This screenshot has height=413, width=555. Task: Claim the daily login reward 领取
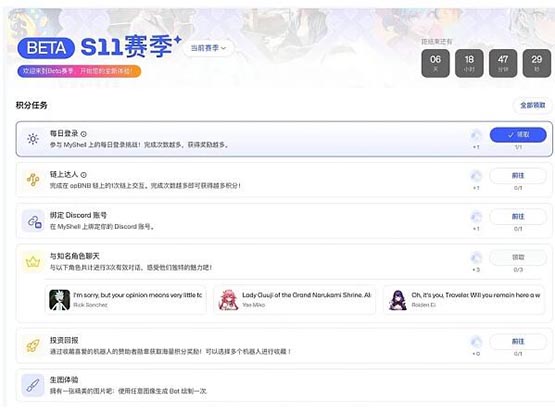[518, 135]
